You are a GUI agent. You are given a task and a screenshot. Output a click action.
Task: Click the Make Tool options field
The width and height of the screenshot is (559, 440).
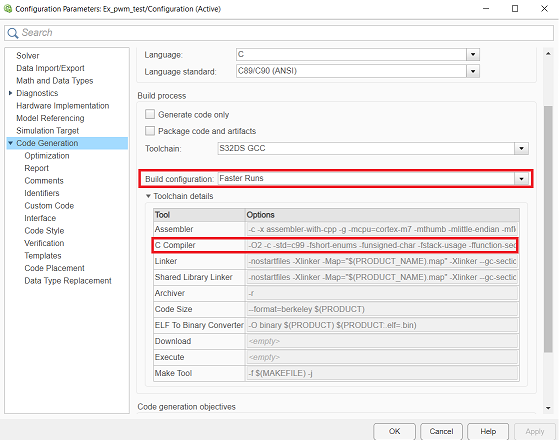click(x=382, y=373)
